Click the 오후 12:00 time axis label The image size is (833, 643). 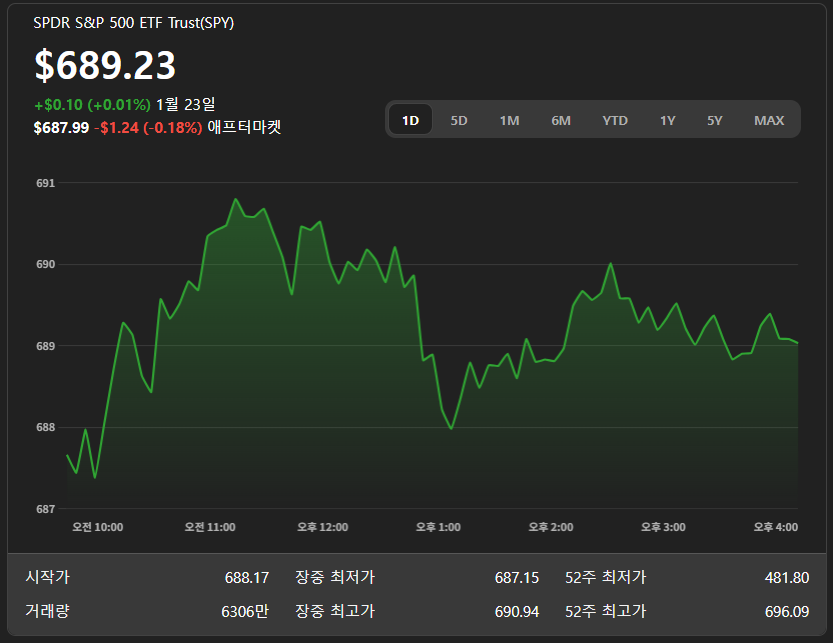tap(322, 527)
